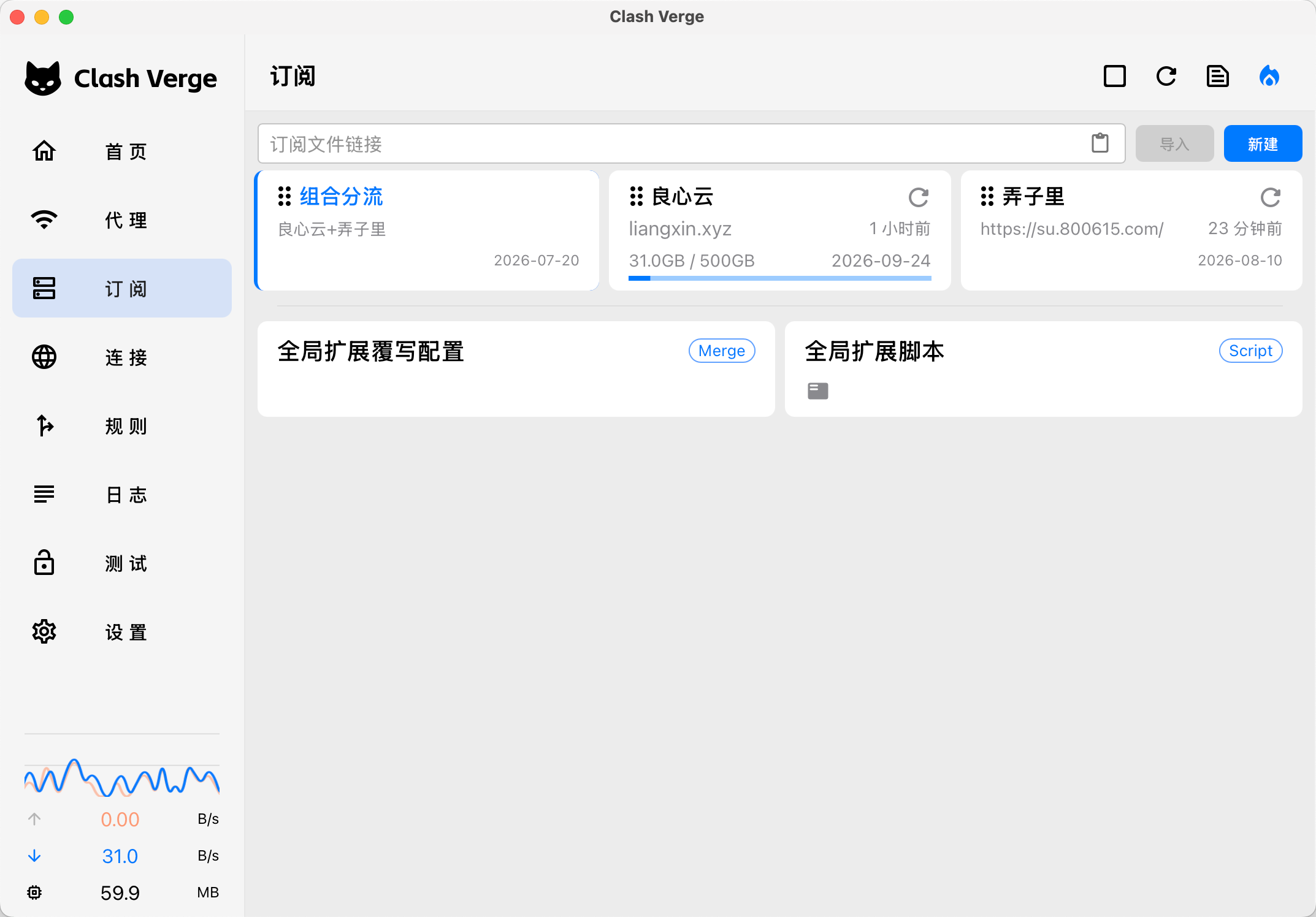
Task: Click the drag handle on 良心云 card
Action: [637, 196]
